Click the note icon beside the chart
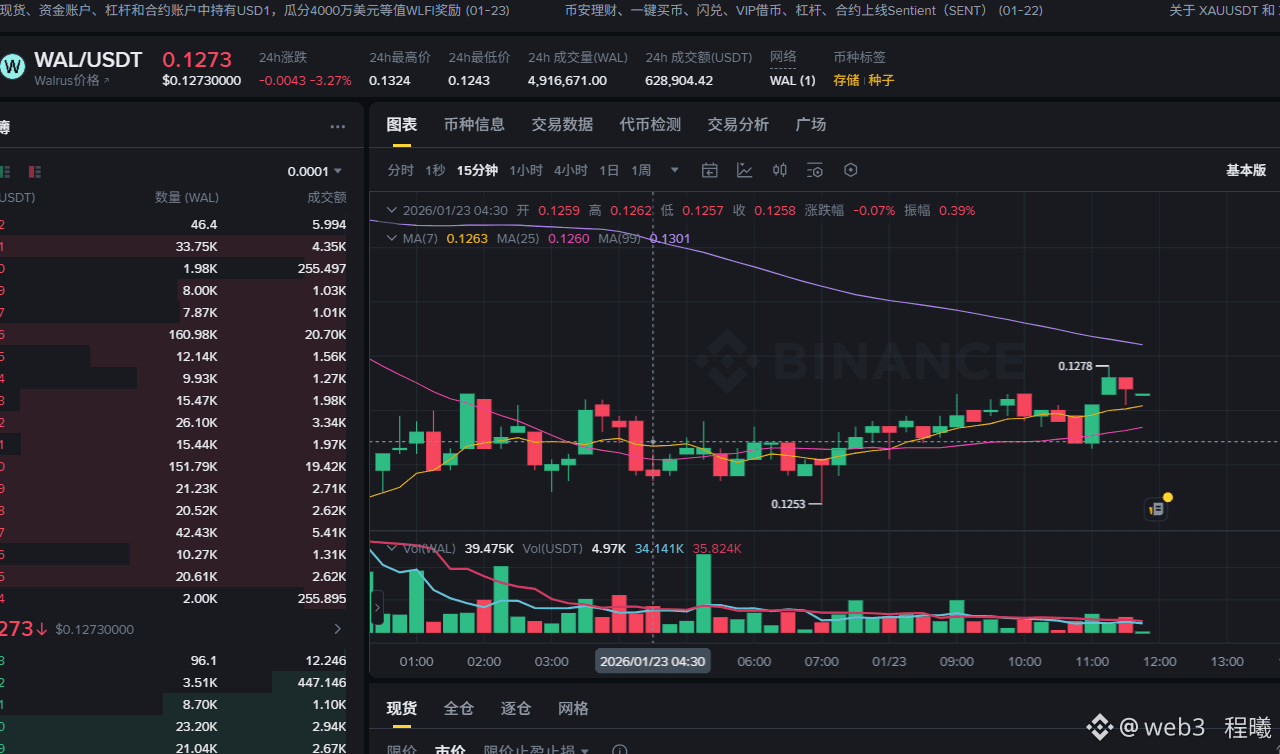The image size is (1280, 754). (1156, 509)
